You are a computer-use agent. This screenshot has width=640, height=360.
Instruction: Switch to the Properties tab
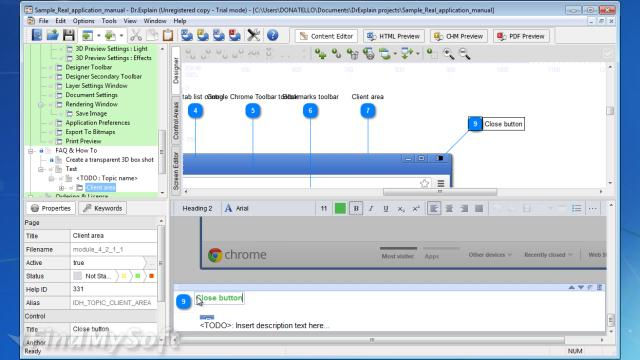51,208
